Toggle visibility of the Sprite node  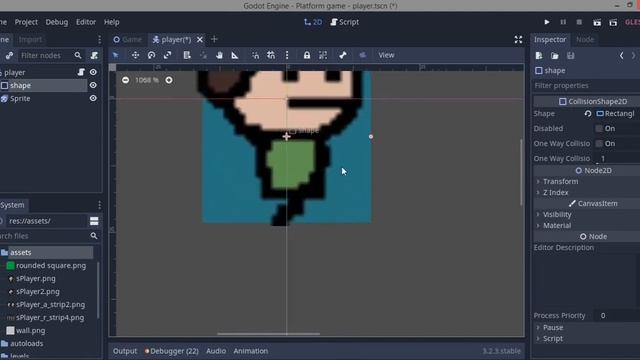pos(93,98)
